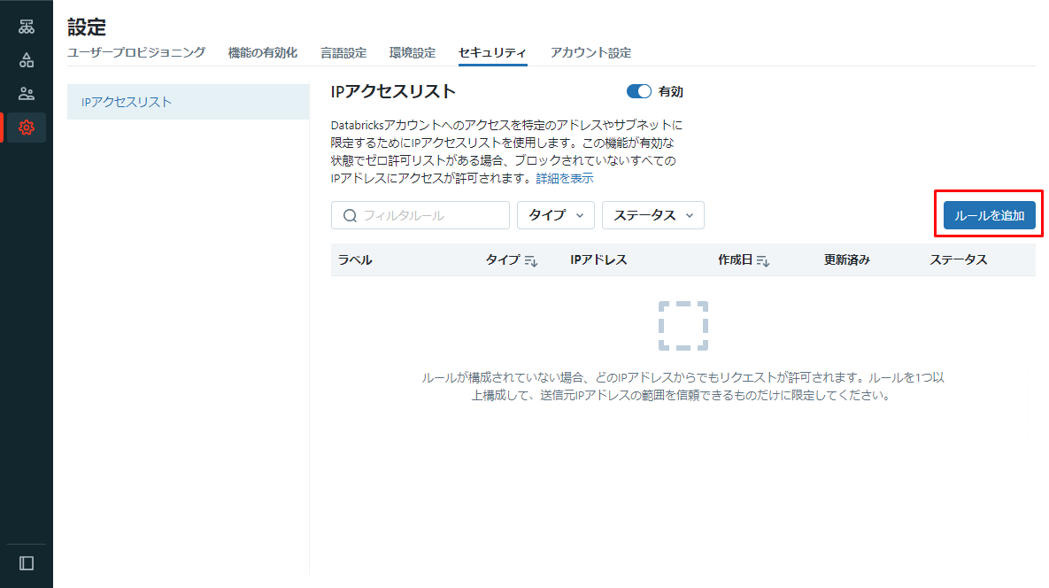Toggle the IPアクセスリスト 有効 switch
This screenshot has width=1049, height=588.
pyautogui.click(x=638, y=92)
